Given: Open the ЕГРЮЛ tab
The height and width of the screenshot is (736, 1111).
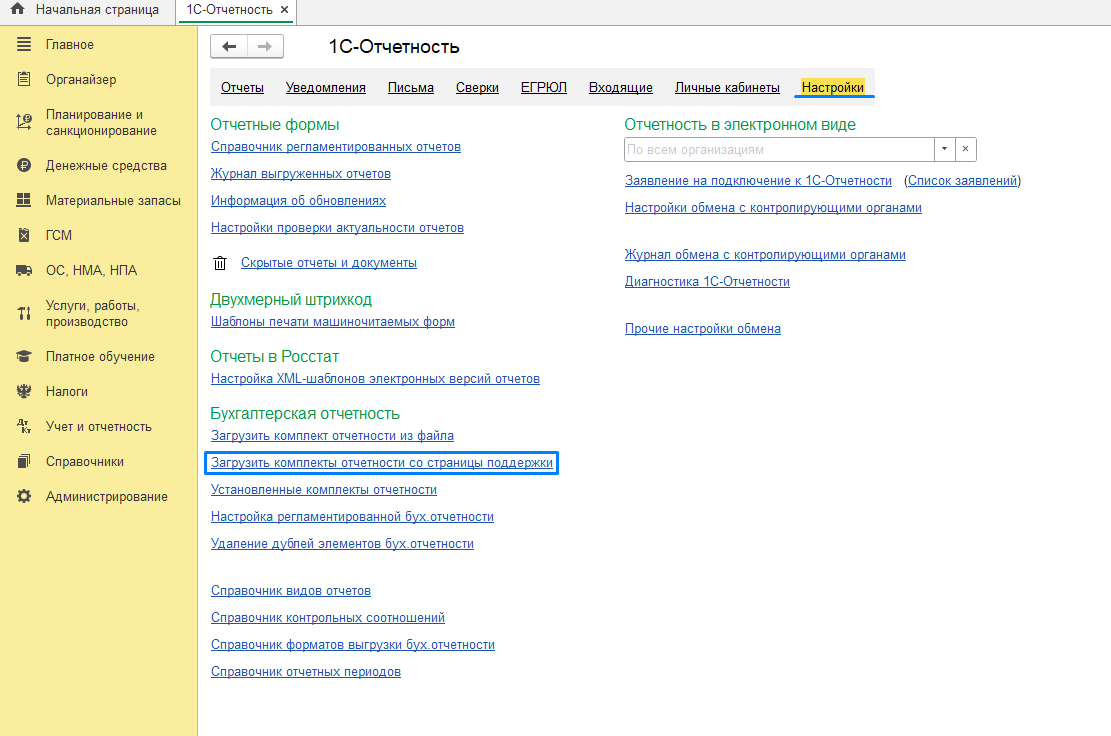Looking at the screenshot, I should click(x=544, y=88).
